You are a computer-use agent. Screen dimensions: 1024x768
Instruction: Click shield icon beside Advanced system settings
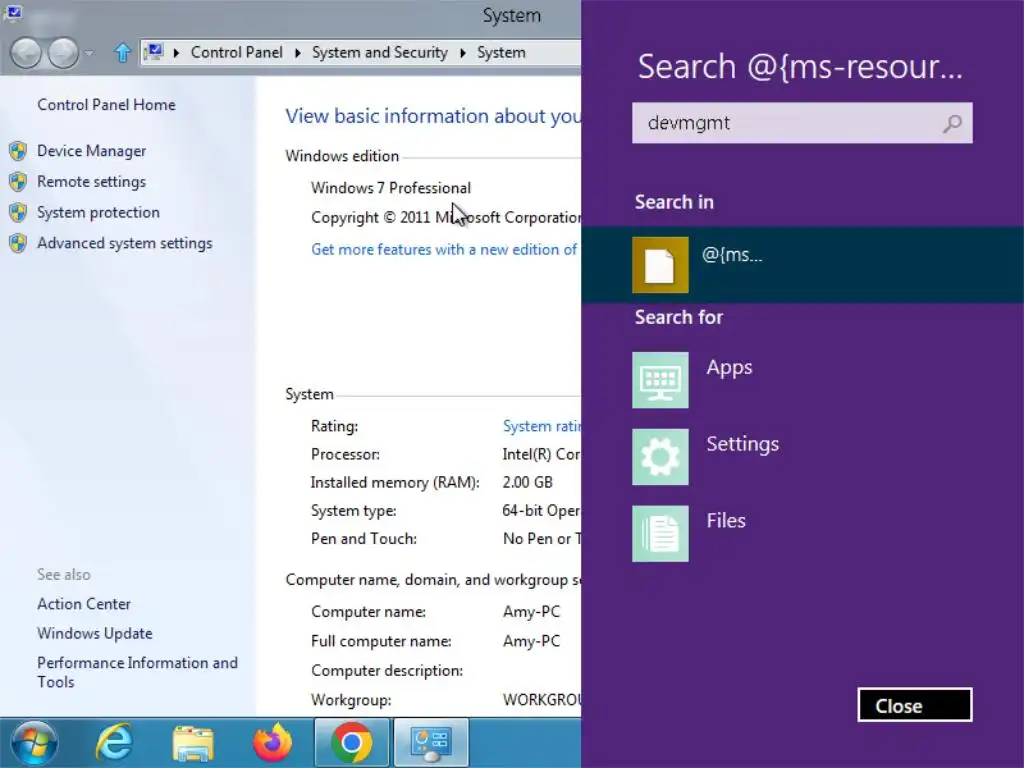point(18,243)
